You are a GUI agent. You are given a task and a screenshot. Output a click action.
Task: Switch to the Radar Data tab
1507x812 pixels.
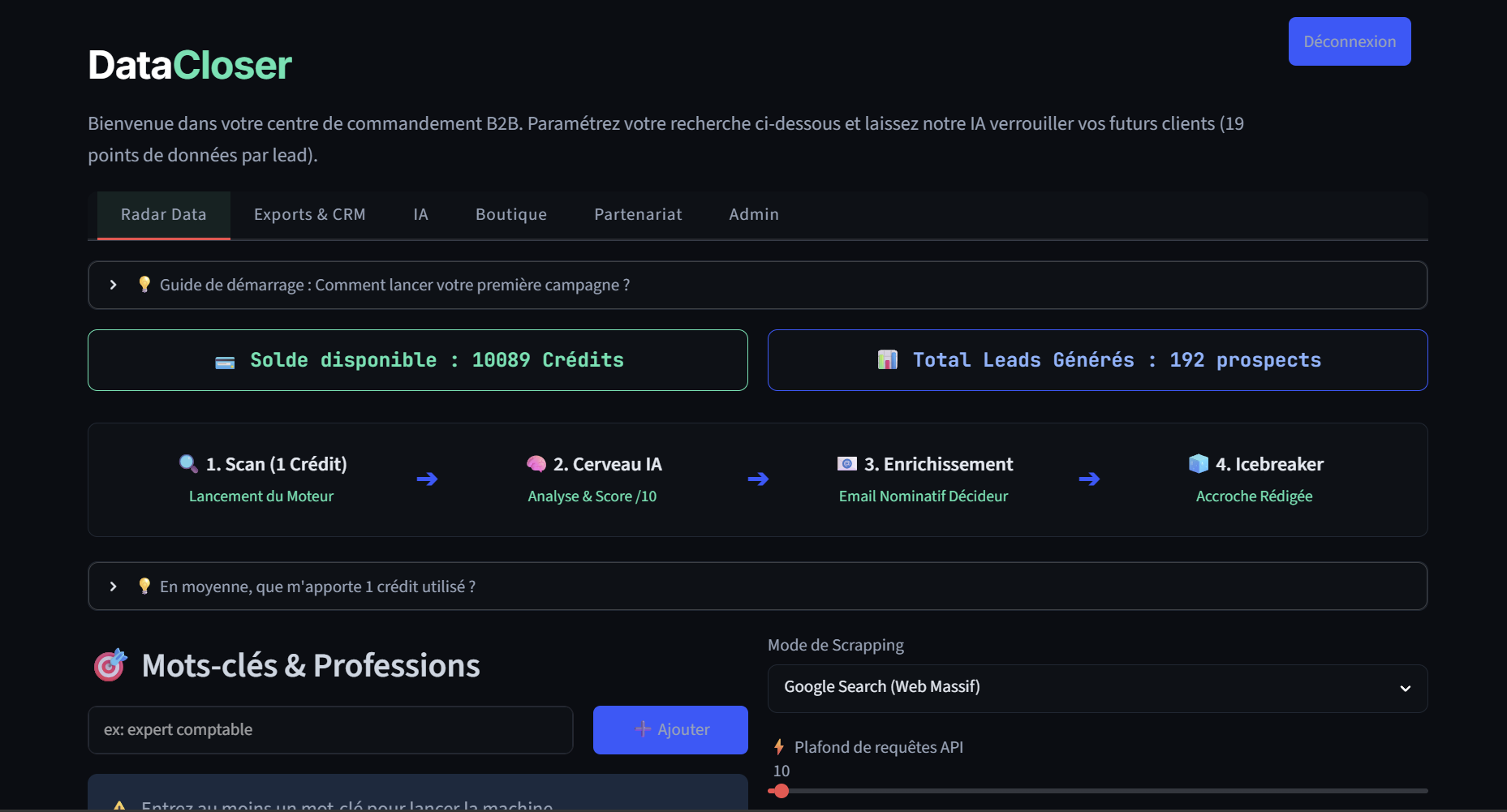(164, 215)
